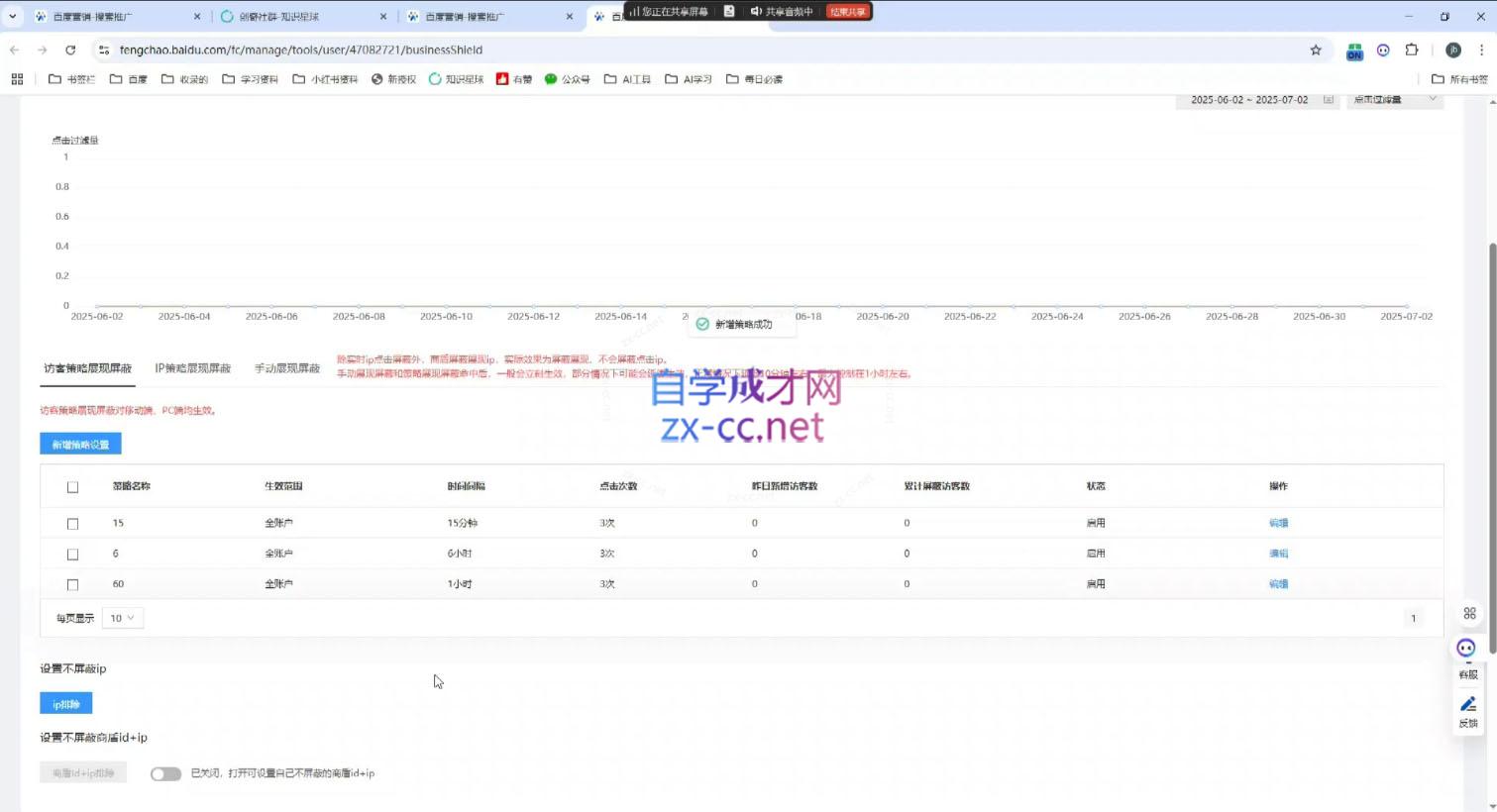Open the Chrome three-dot menu icon
Viewport: 1497px width, 812px height.
click(x=1483, y=50)
